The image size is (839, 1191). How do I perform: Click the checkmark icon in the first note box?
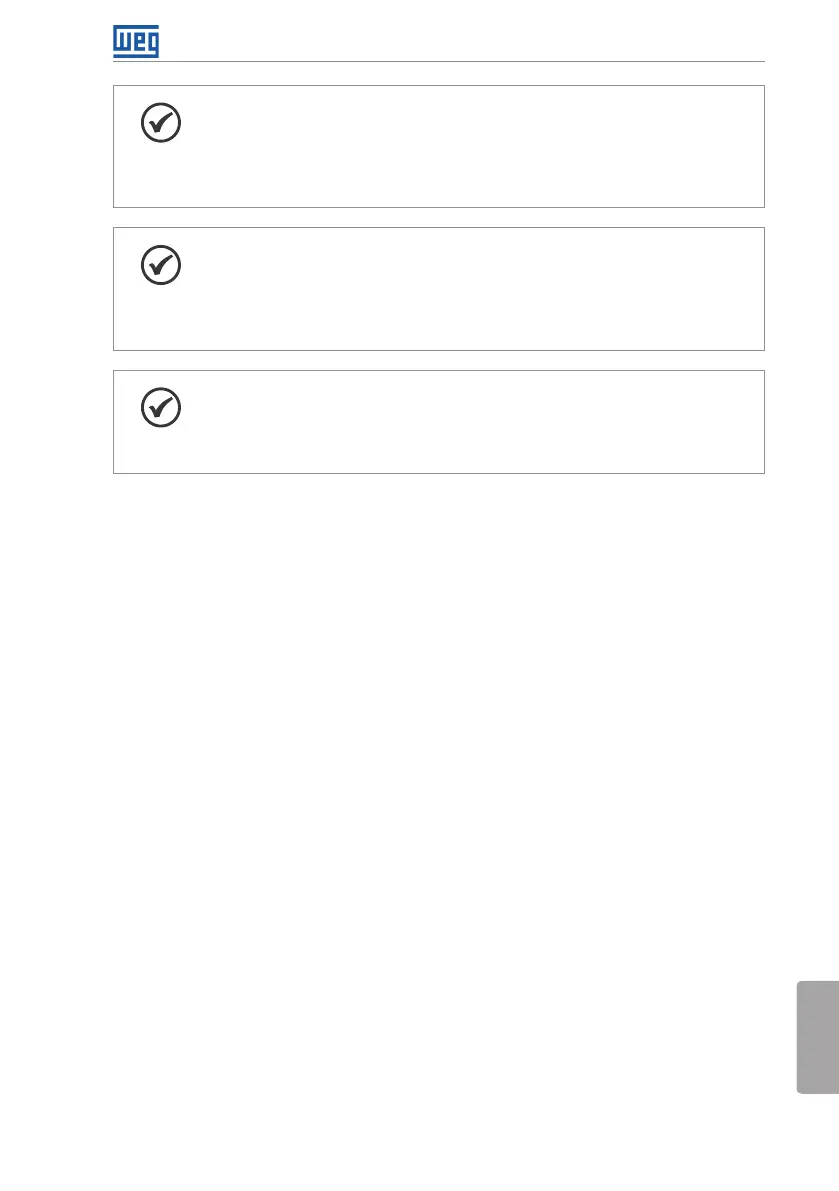(x=161, y=124)
